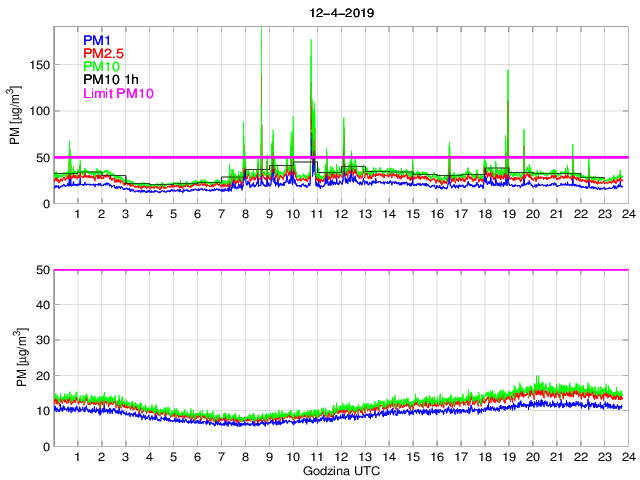Viewport: 640px width, 480px height.
Task: Click the 40 tick label on lower y-axis
Action: pyautogui.click(x=42, y=305)
